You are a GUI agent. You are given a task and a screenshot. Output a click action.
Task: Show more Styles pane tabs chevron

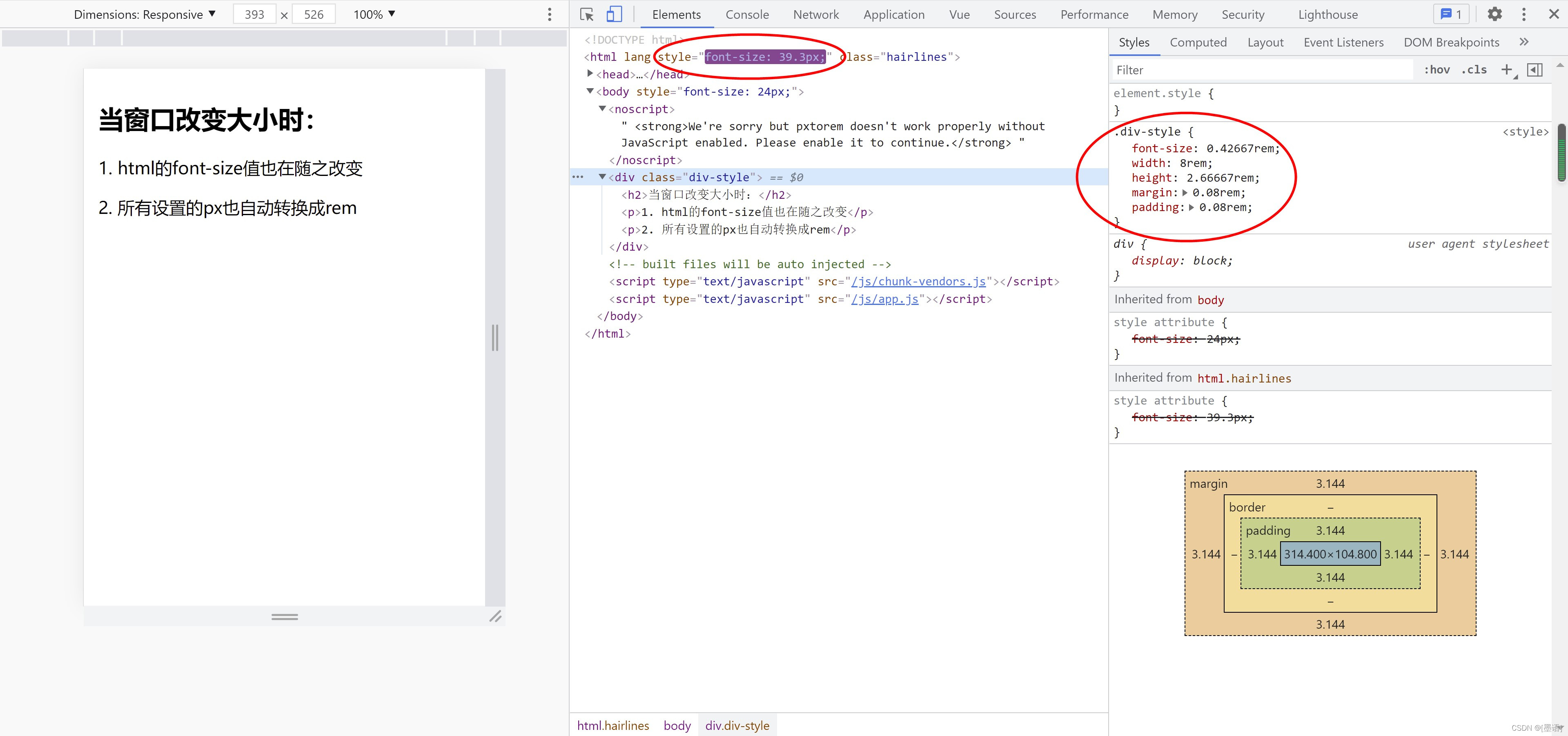1523,42
